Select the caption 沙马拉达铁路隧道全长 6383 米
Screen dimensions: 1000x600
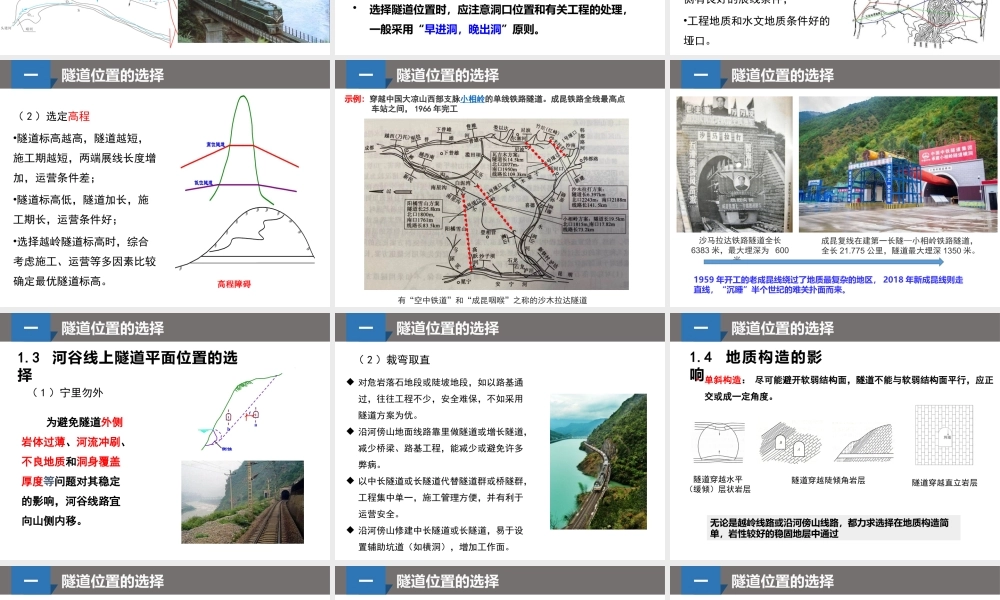point(739,245)
